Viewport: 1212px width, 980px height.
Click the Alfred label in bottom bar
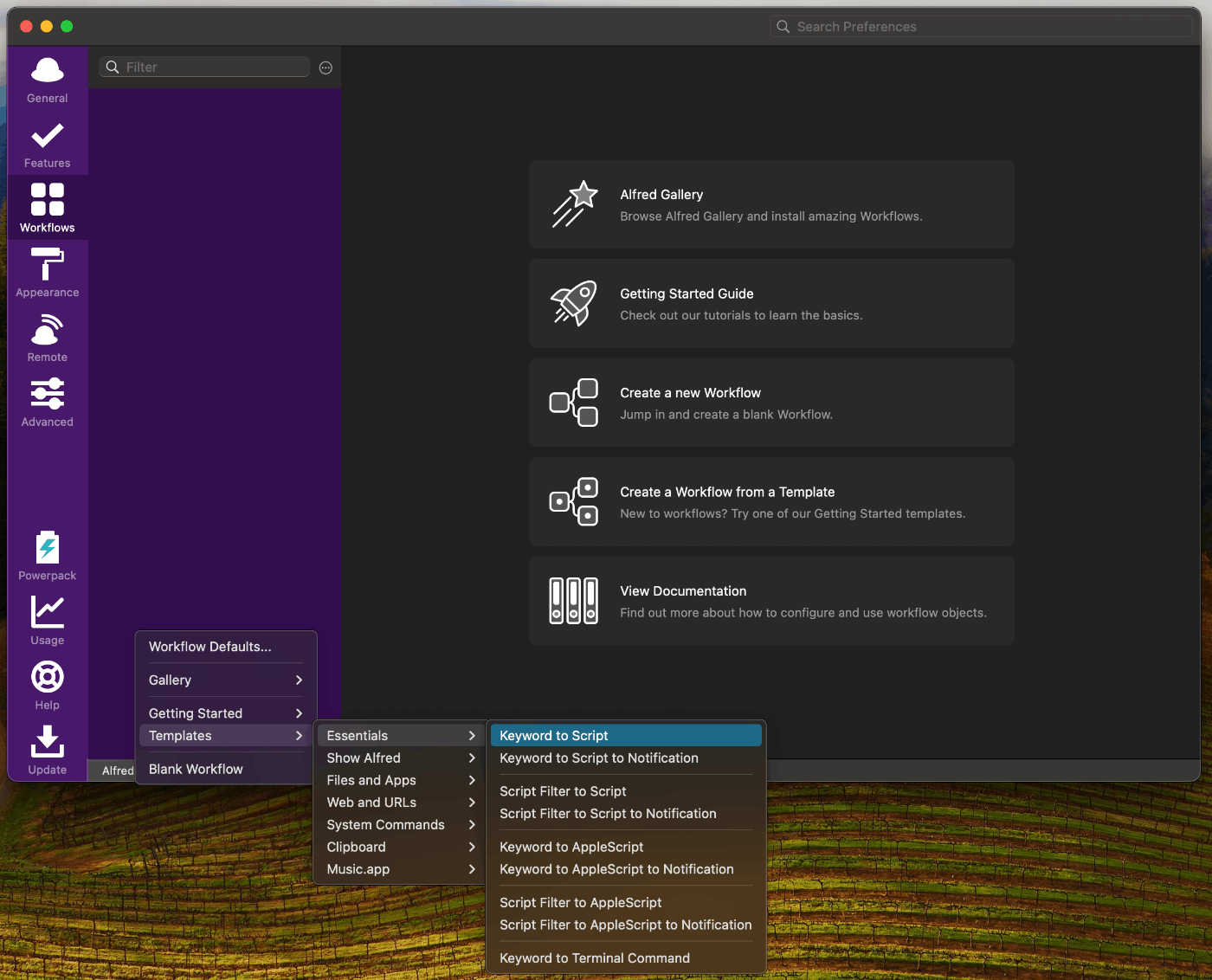[118, 770]
